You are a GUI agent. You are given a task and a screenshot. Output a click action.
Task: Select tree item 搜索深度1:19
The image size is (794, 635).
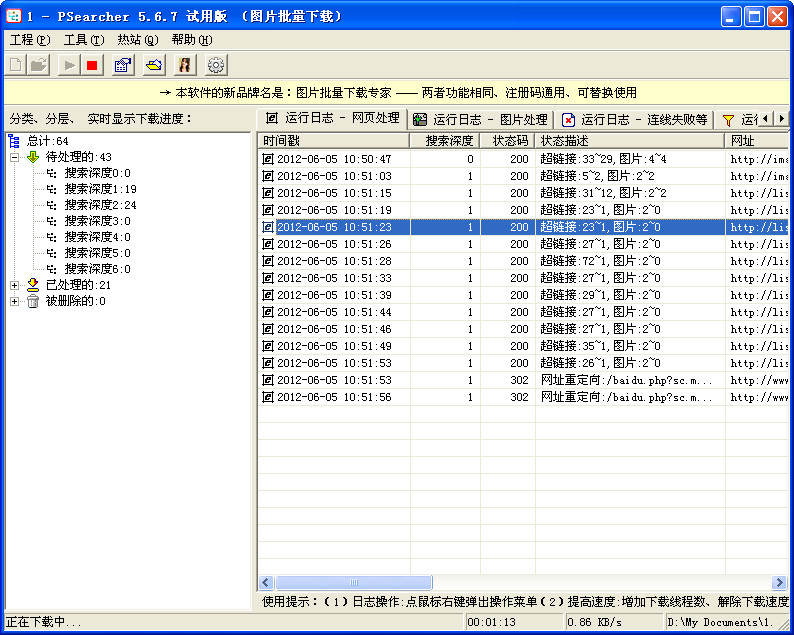[x=100, y=189]
